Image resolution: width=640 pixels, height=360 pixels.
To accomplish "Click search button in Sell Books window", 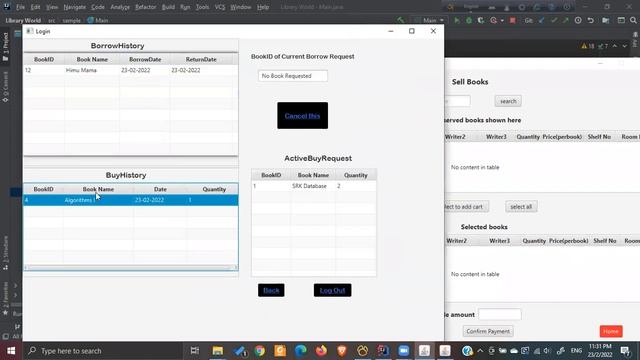I will (508, 101).
